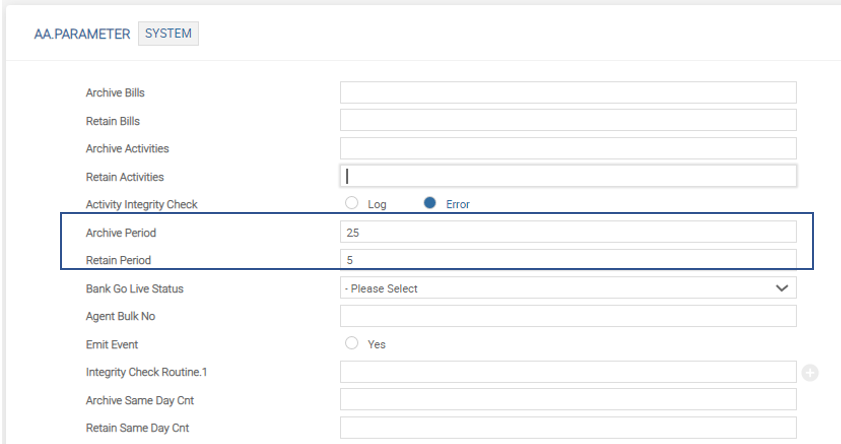Viewport: 841px width, 444px height.
Task: Click the chevron arrow in Bank Go Live Status
Action: [x=781, y=288]
